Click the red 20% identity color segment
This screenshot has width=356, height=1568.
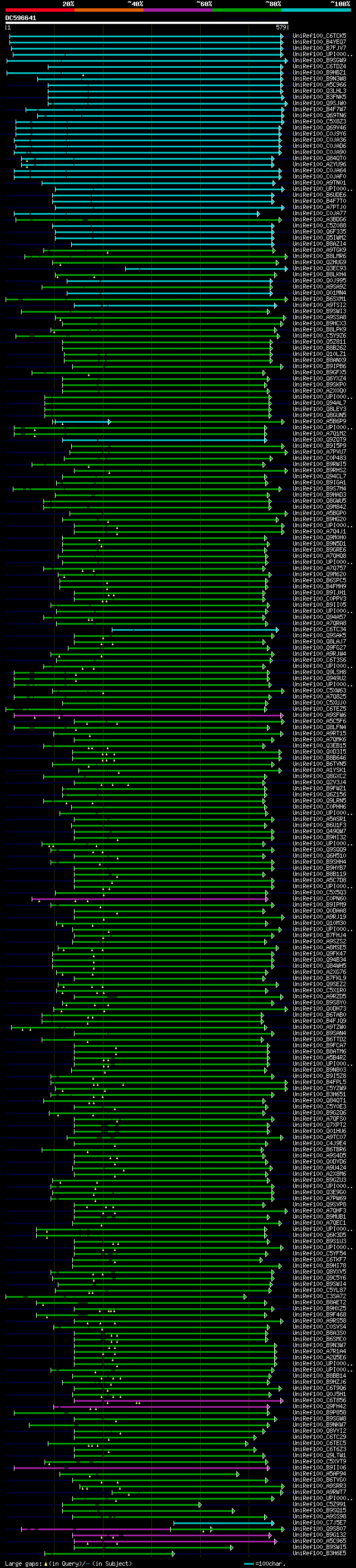39,11
